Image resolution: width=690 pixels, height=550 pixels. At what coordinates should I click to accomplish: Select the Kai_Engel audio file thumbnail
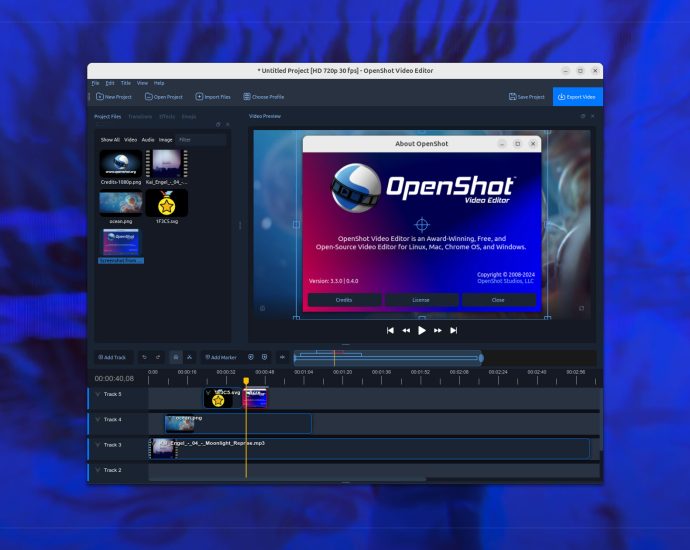point(167,163)
